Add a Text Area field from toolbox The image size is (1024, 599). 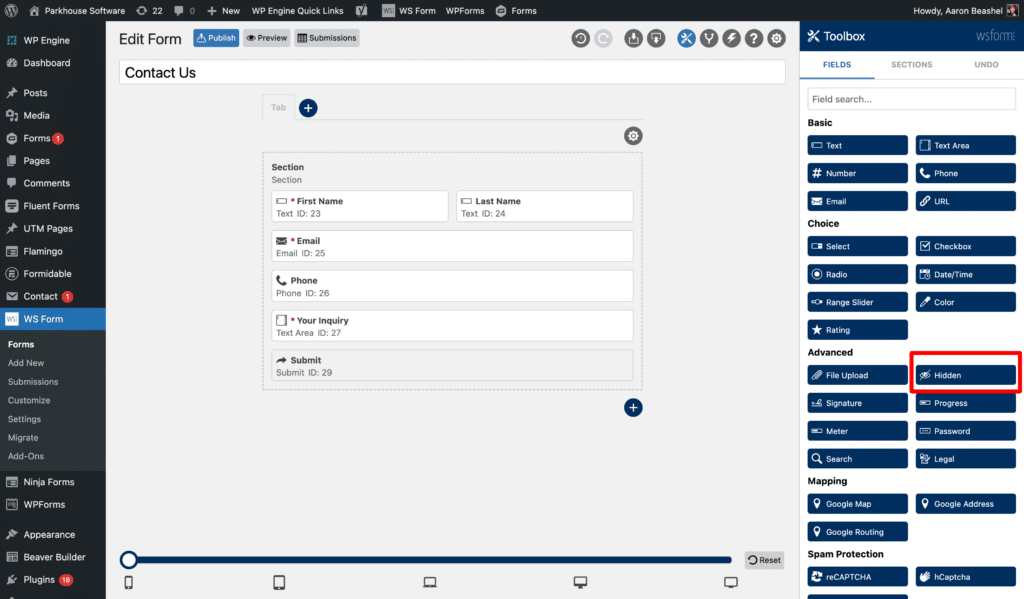965,145
